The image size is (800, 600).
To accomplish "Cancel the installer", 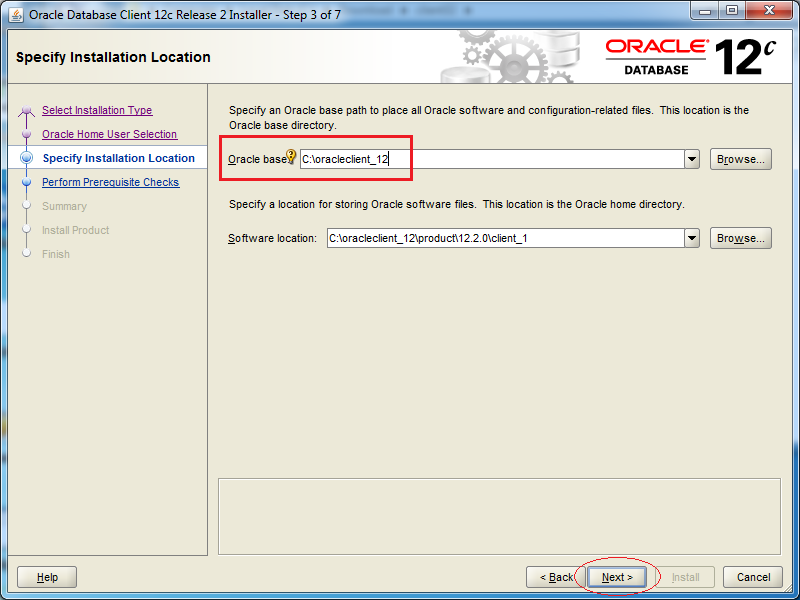I will pyautogui.click(x=753, y=577).
